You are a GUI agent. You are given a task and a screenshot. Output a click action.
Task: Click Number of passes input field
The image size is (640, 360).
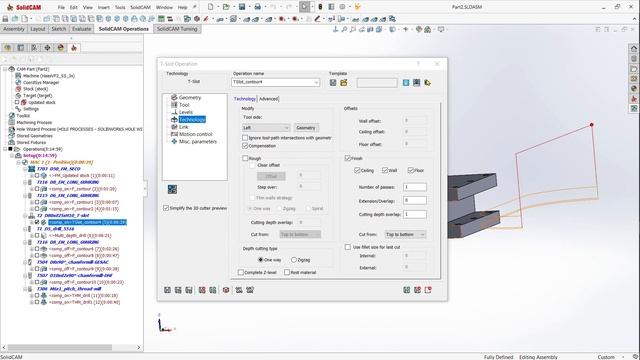pos(415,187)
